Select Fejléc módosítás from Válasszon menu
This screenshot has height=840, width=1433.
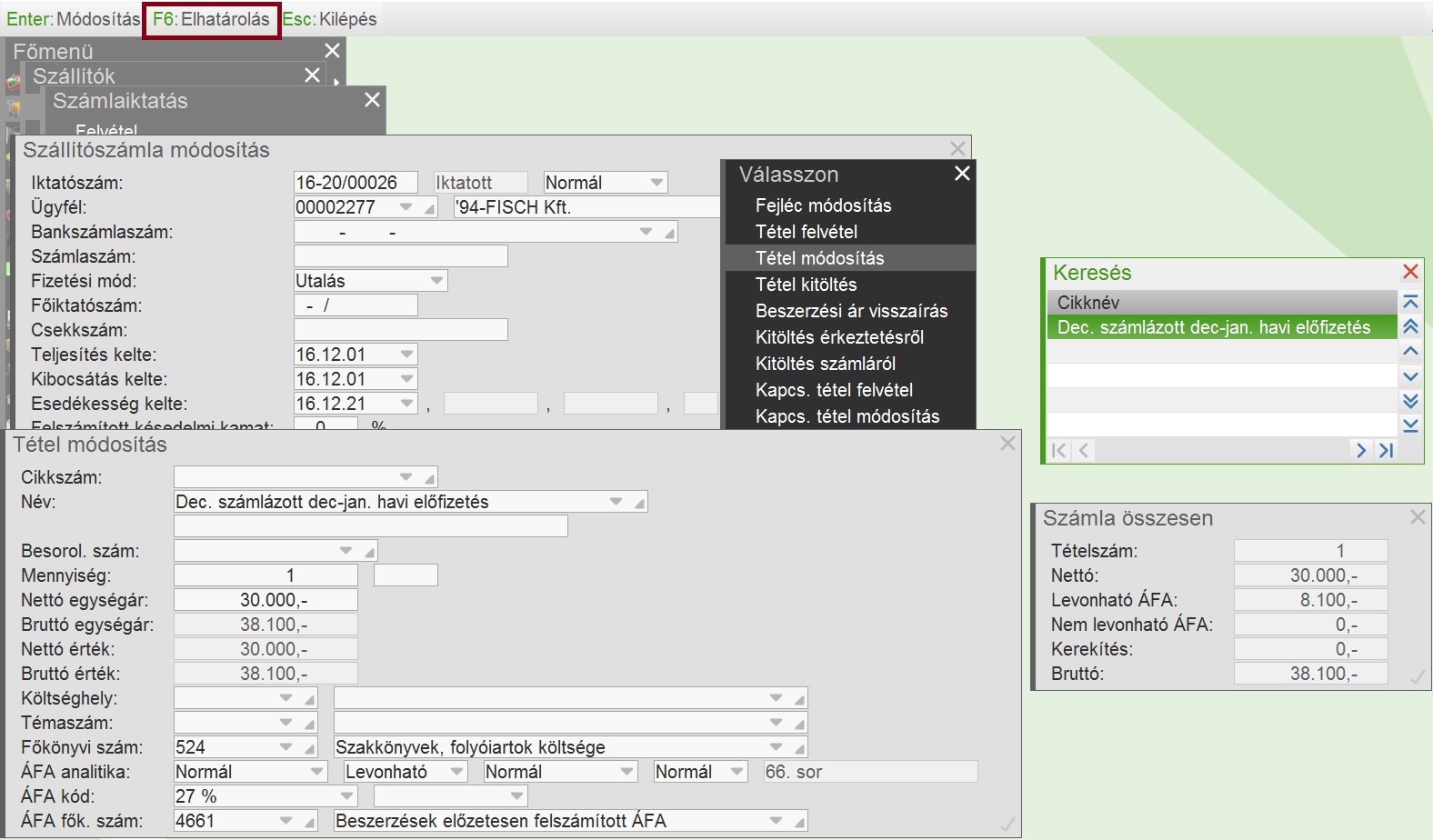click(823, 205)
